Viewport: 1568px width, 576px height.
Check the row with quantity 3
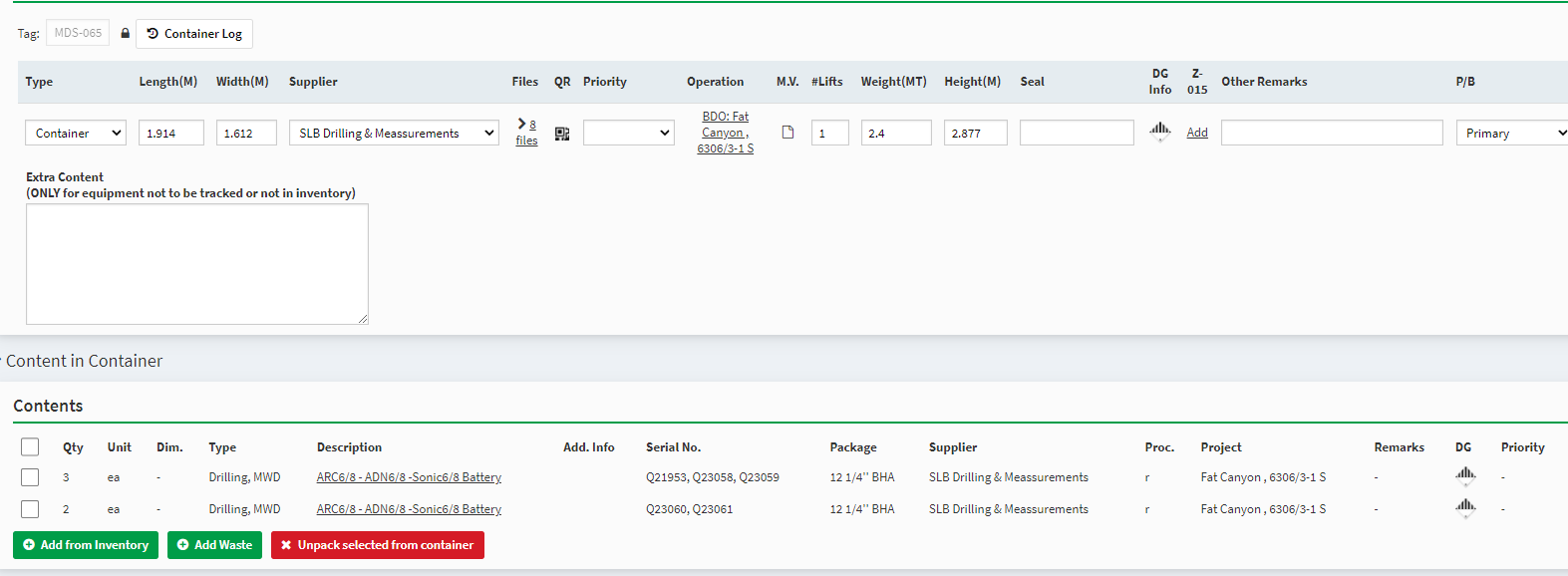pos(30,477)
